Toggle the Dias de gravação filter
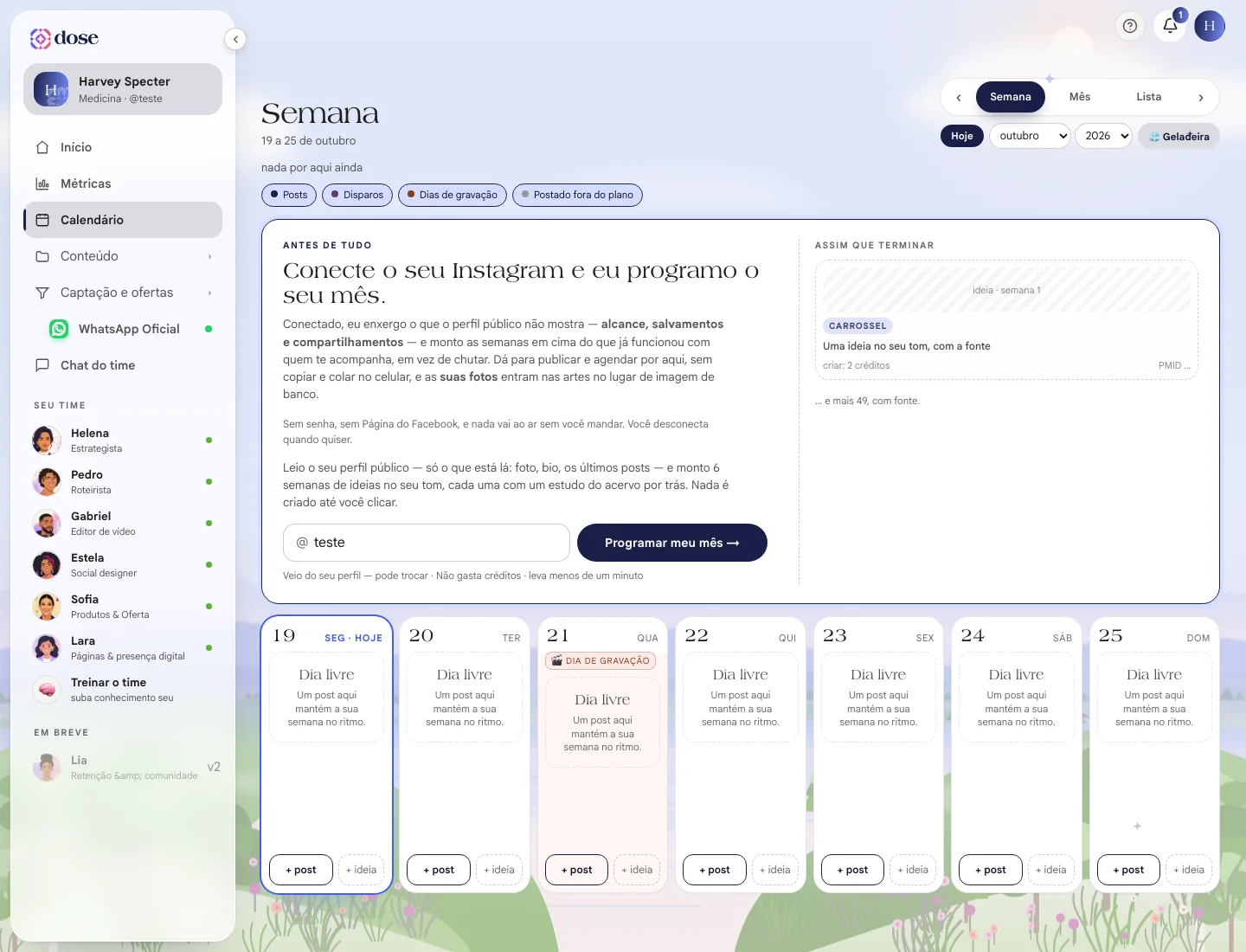 pyautogui.click(x=453, y=195)
